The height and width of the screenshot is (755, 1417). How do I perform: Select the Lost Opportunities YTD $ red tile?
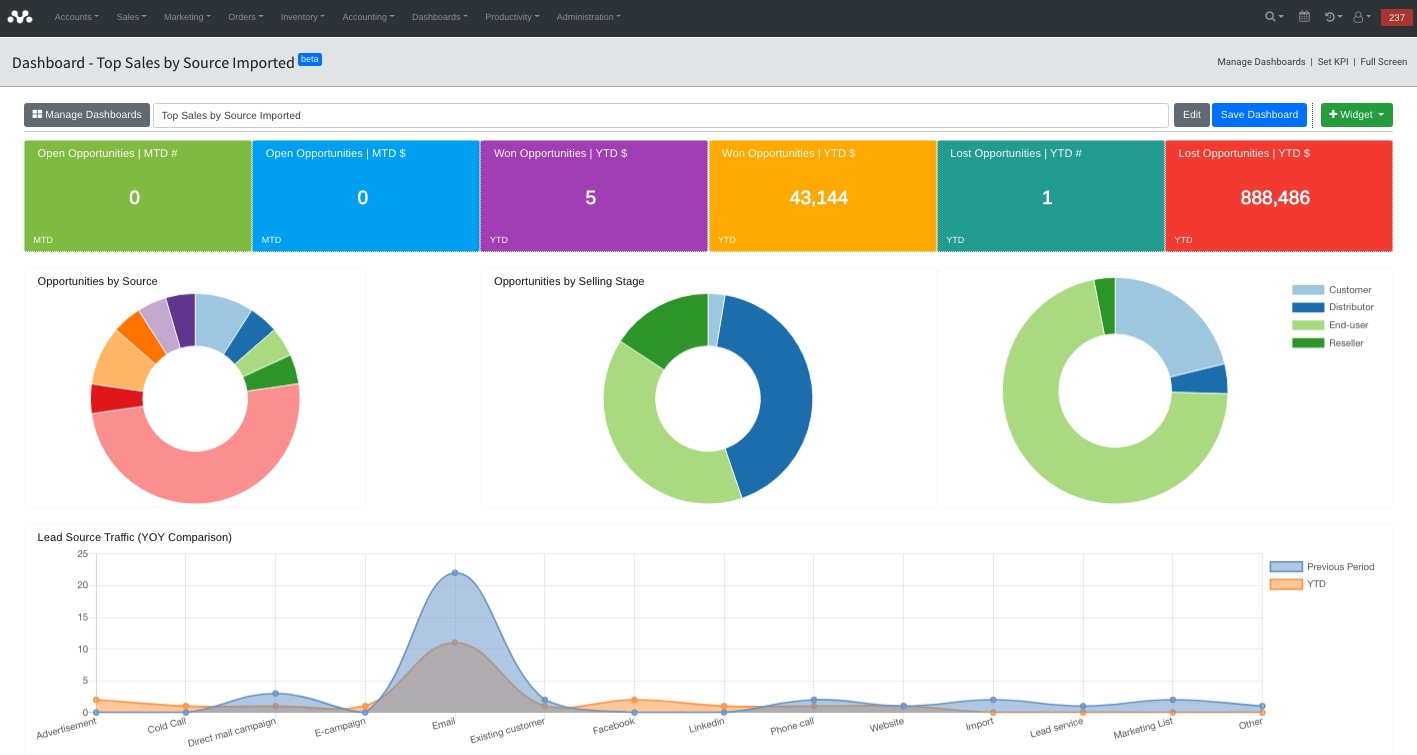pyautogui.click(x=1279, y=196)
